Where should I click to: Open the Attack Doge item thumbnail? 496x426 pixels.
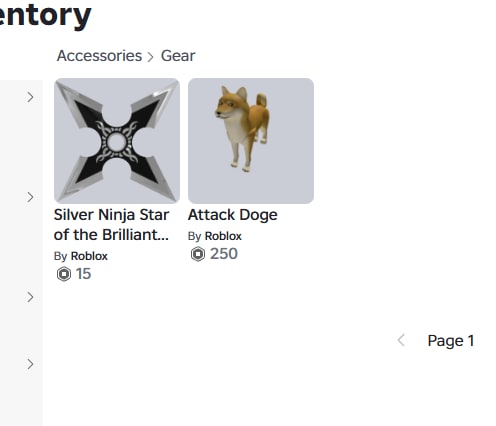[x=251, y=141]
